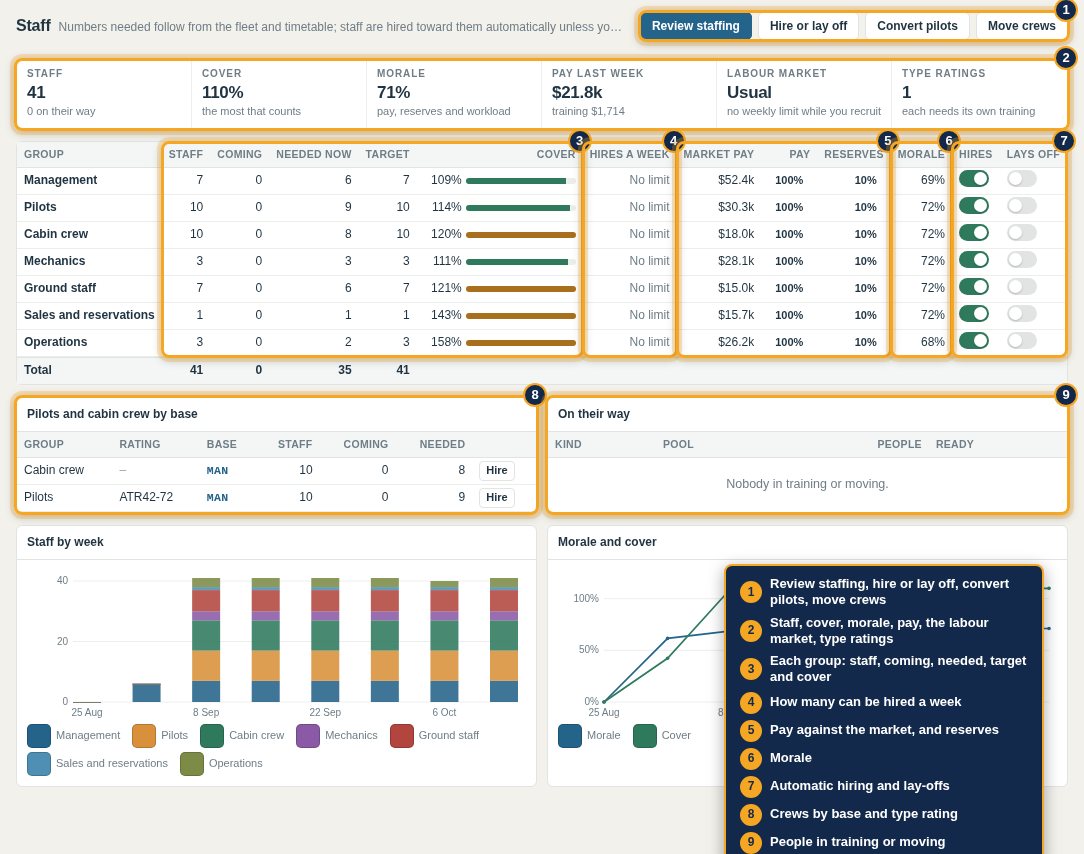Click the Cover legend swatch
The width and height of the screenshot is (1084, 854).
644,736
